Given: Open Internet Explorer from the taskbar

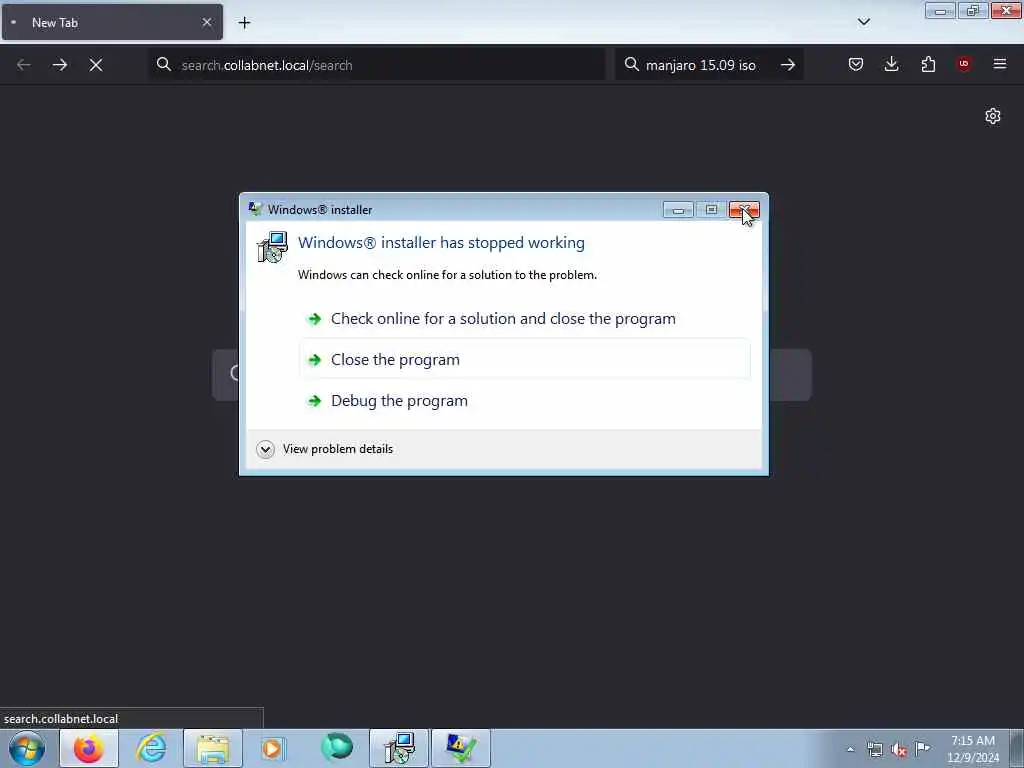Looking at the screenshot, I should click(x=151, y=748).
